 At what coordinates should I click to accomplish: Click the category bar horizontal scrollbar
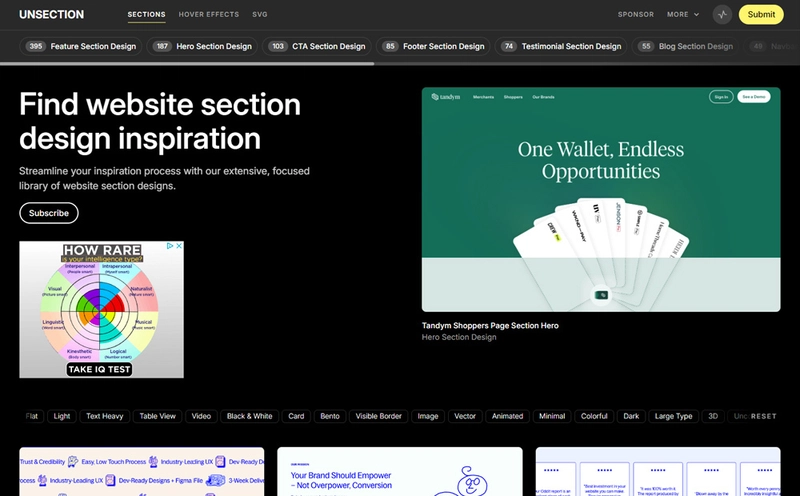coord(187,64)
